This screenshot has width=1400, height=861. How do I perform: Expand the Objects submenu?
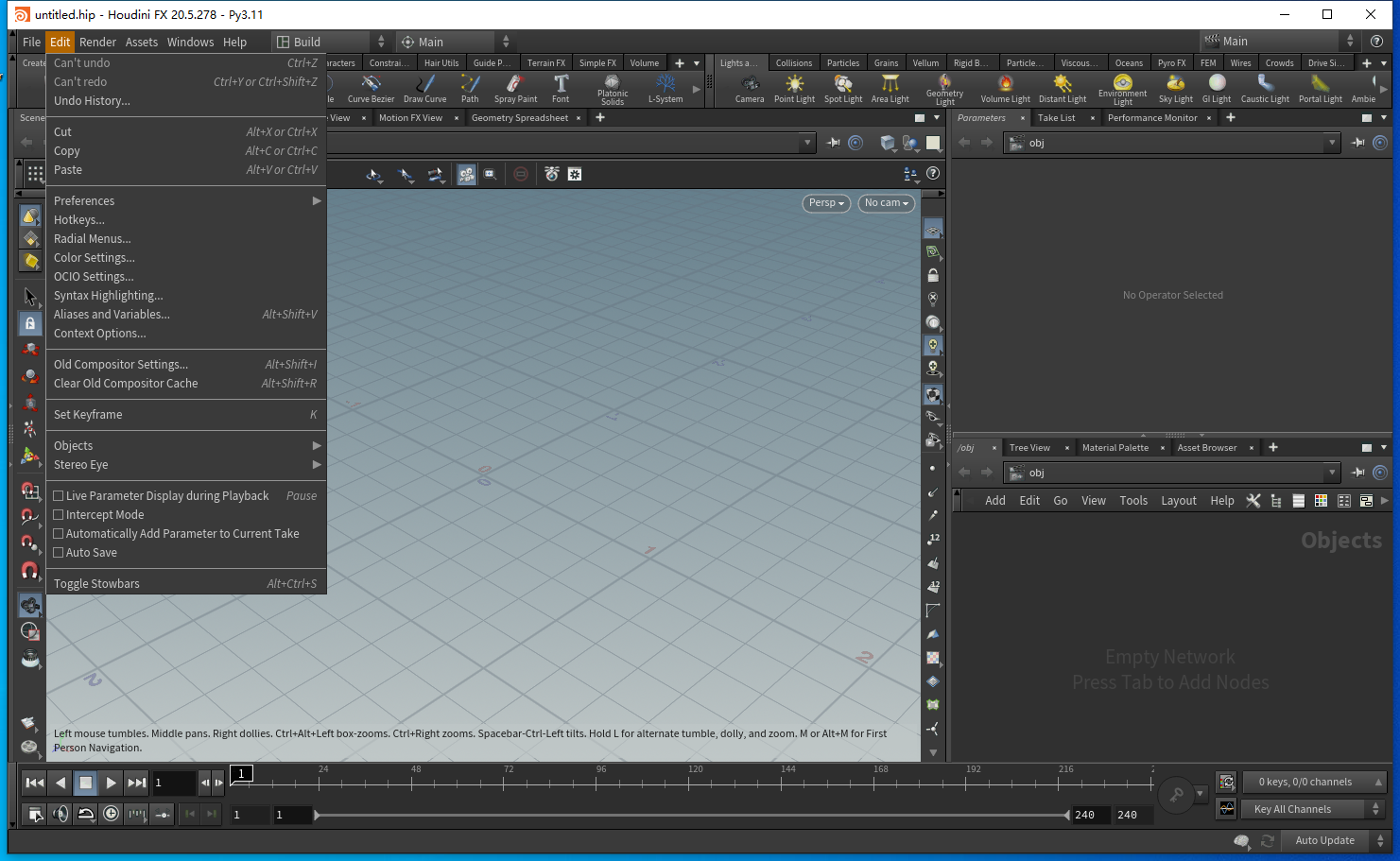(186, 445)
